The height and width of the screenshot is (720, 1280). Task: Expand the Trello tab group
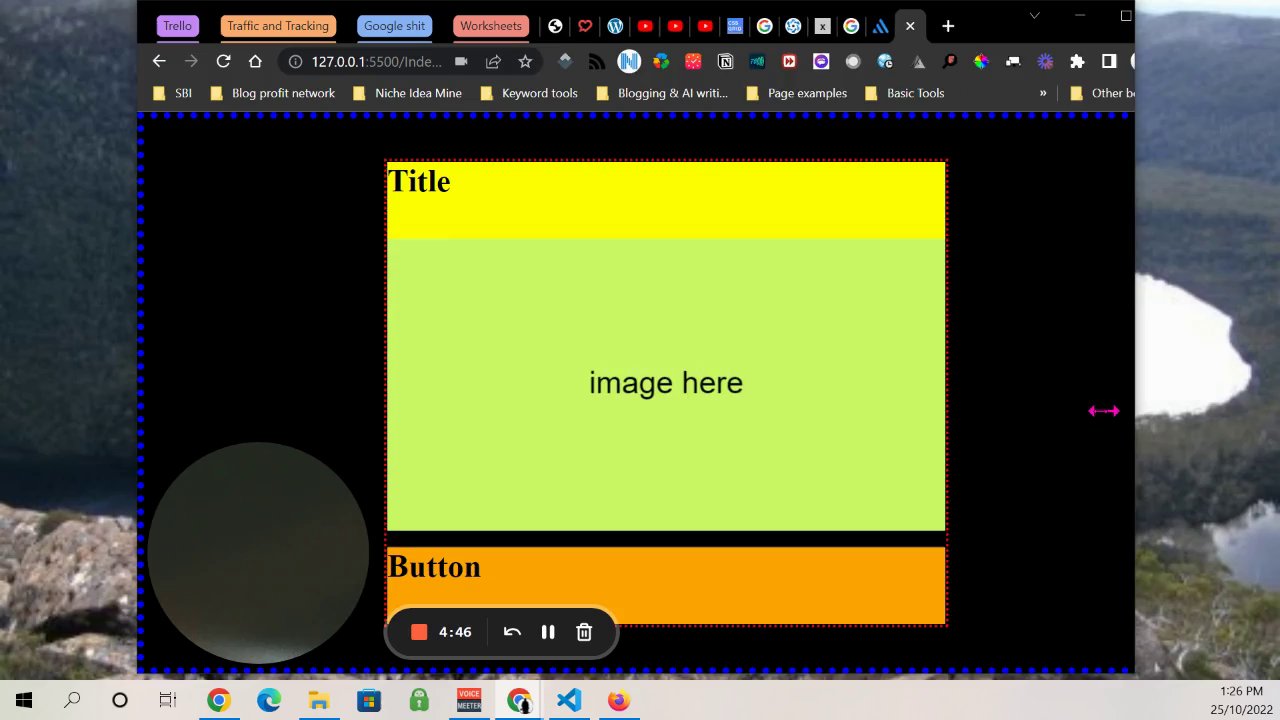point(178,26)
